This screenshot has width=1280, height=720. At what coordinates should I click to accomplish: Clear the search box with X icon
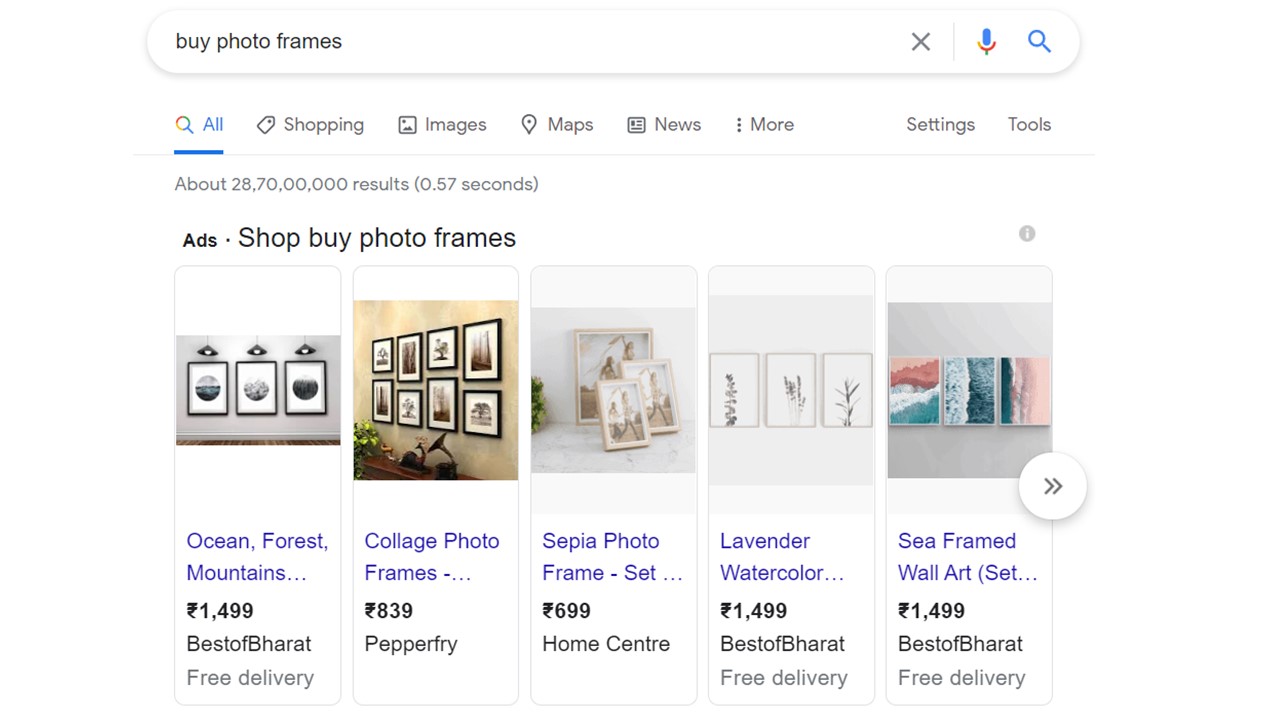click(x=920, y=41)
